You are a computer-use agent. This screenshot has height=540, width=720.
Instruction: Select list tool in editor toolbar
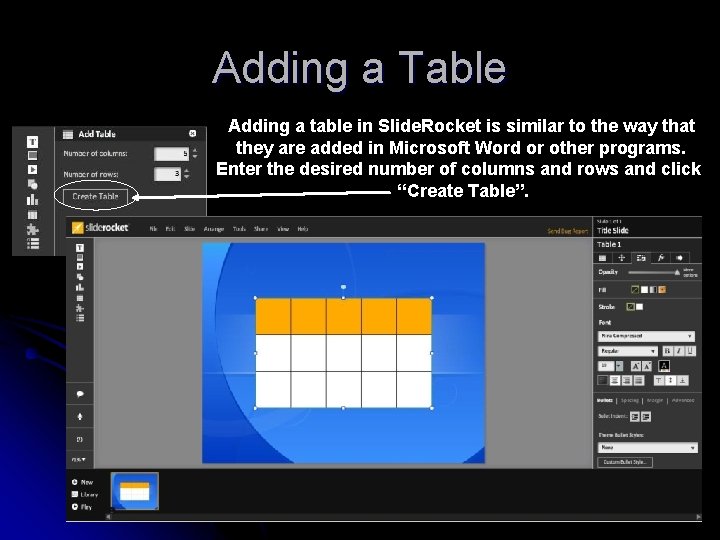point(80,318)
